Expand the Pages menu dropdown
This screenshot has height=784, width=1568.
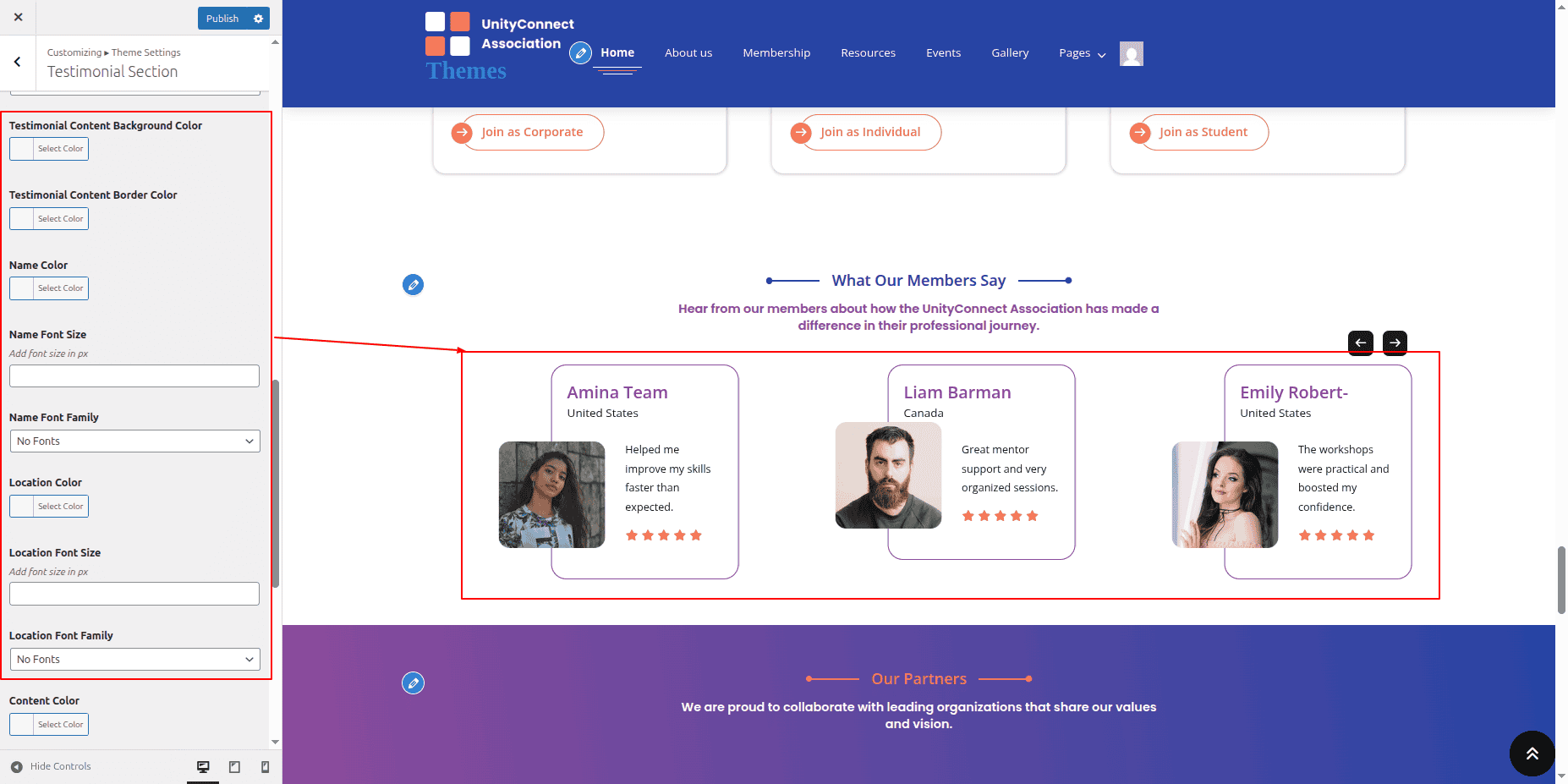(x=1082, y=53)
